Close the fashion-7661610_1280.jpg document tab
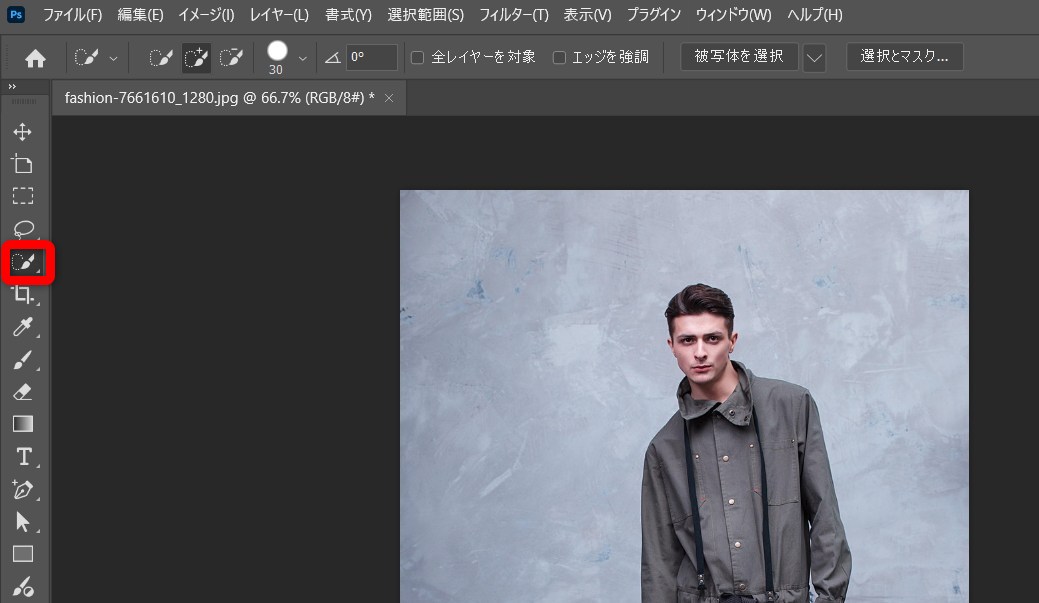The image size is (1039, 603). click(x=389, y=98)
